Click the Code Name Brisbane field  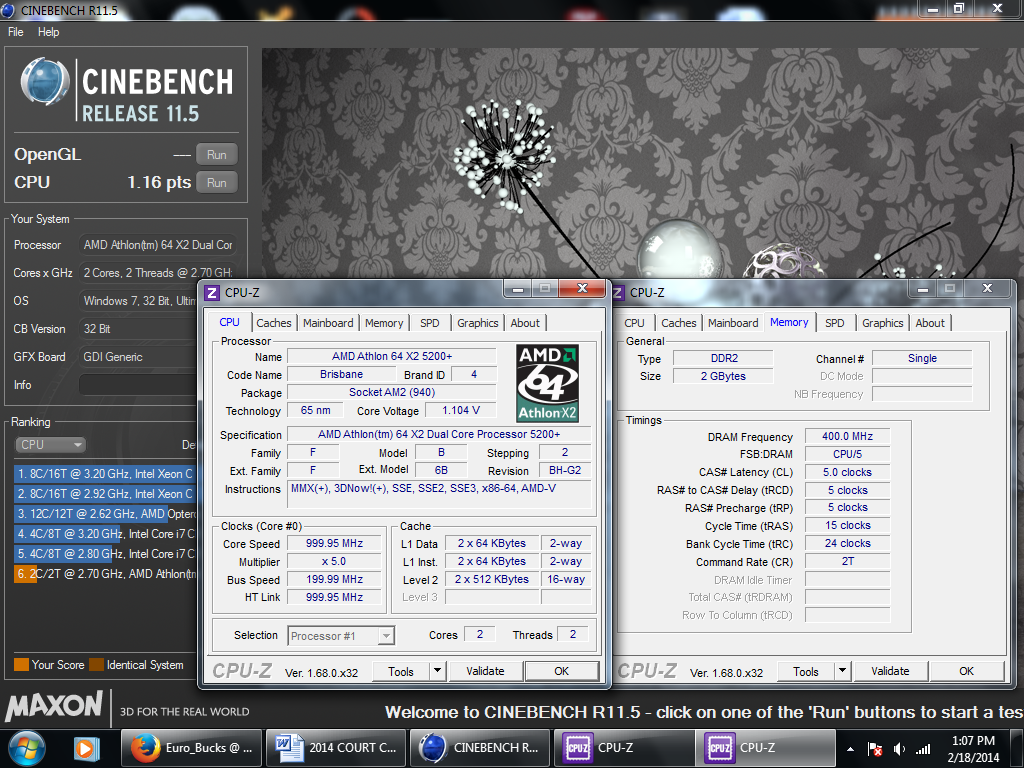point(342,374)
